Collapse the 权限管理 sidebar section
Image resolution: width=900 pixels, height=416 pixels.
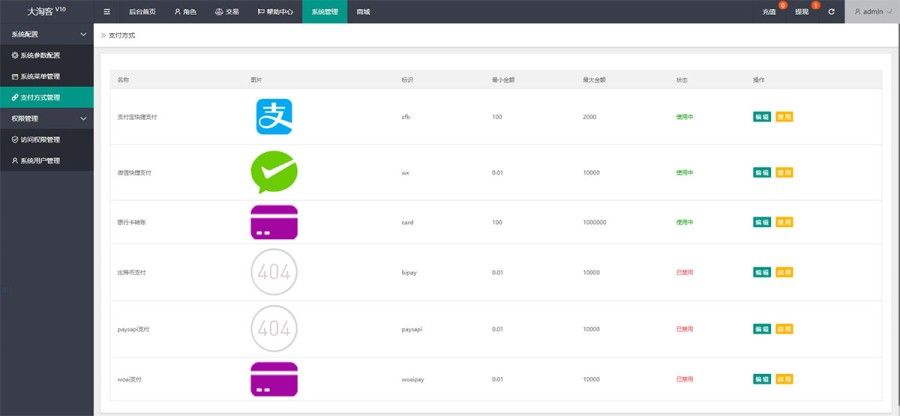tap(46, 118)
